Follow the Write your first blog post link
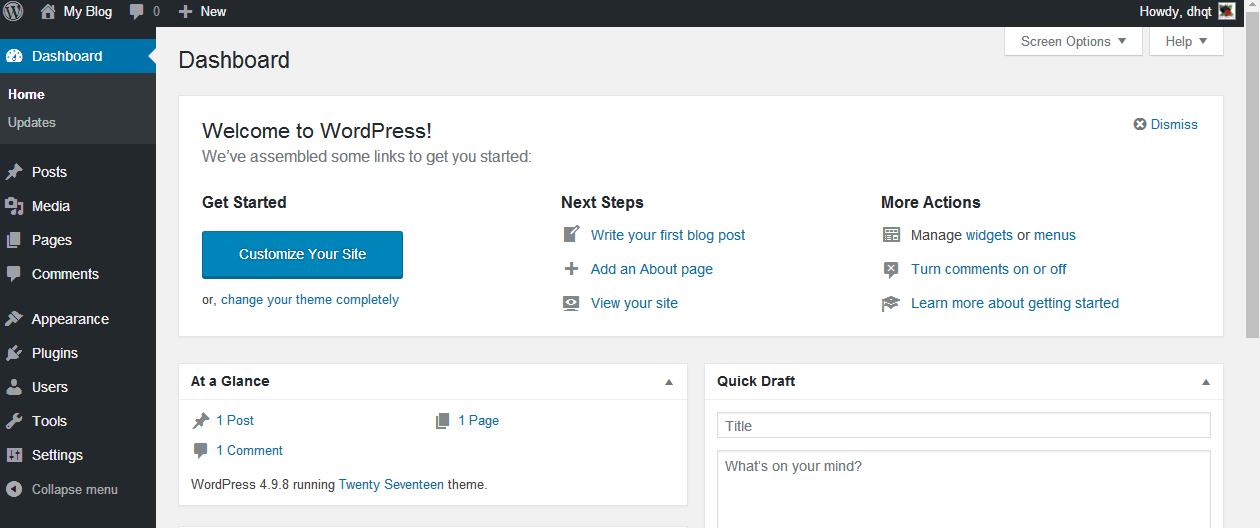This screenshot has width=1260, height=528. point(667,235)
